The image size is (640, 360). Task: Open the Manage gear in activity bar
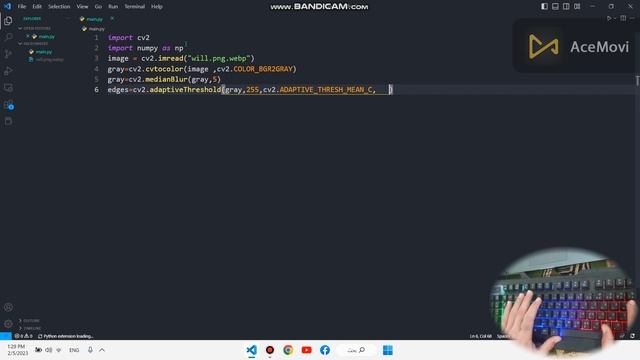(8, 324)
